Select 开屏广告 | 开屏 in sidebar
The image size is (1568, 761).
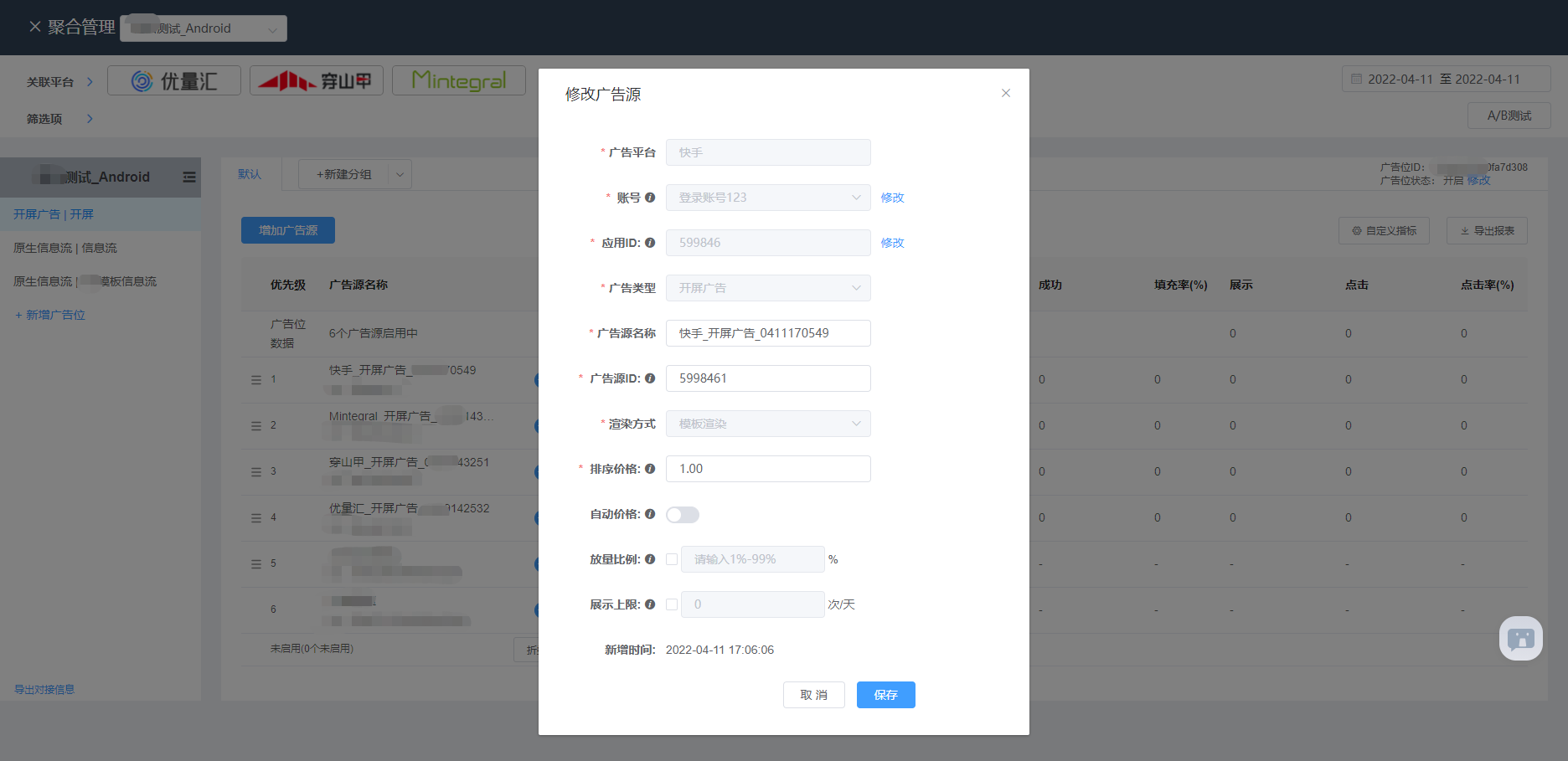[54, 214]
